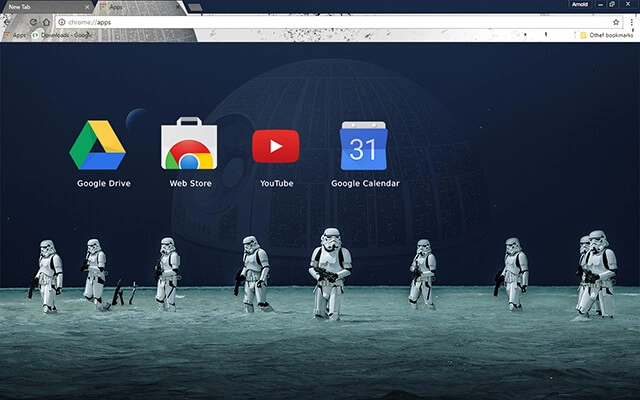Select the Apps tab
Screen dimensions: 640x400
pos(139,7)
